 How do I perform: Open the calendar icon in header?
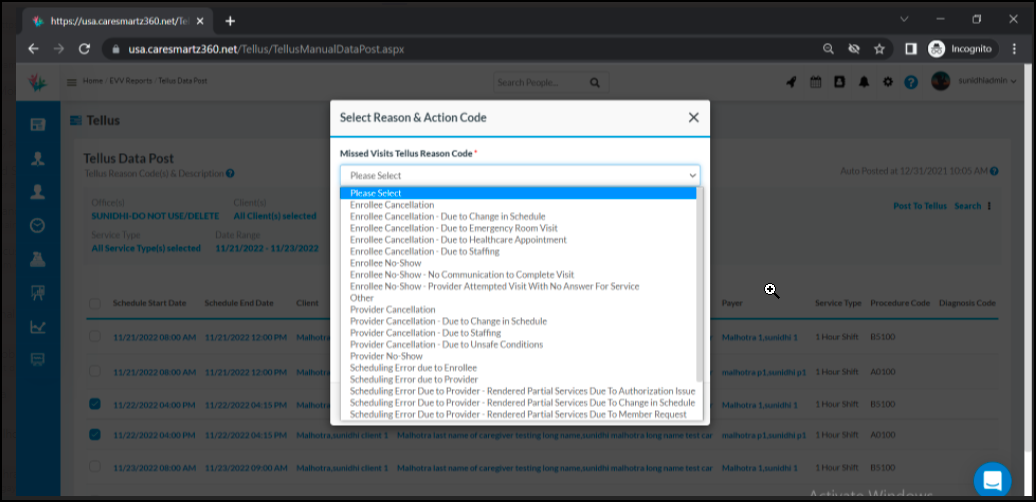[x=815, y=82]
